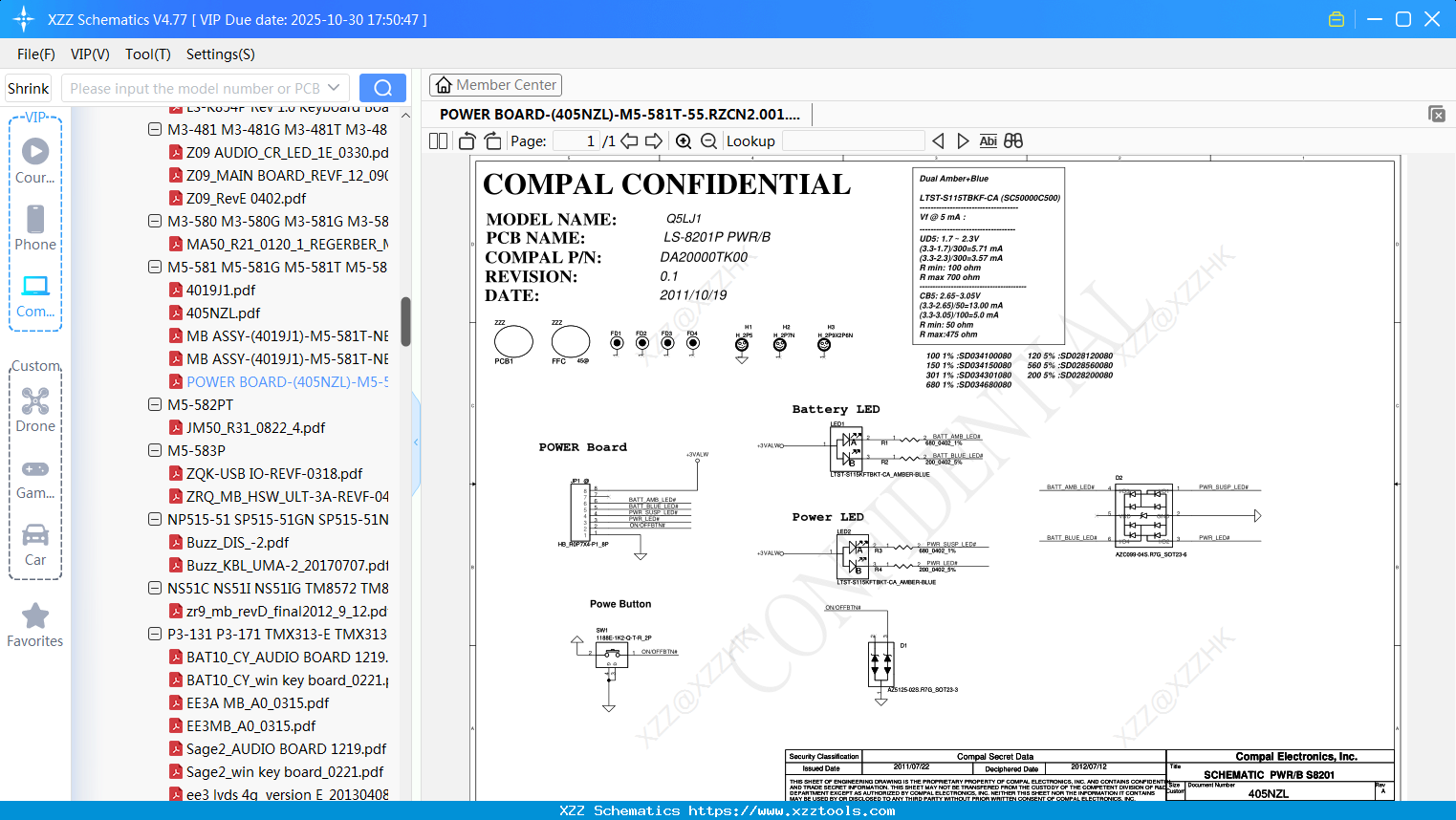Image resolution: width=1456 pixels, height=820 pixels.
Task: Collapse the M5-583P tree group
Action: point(155,450)
